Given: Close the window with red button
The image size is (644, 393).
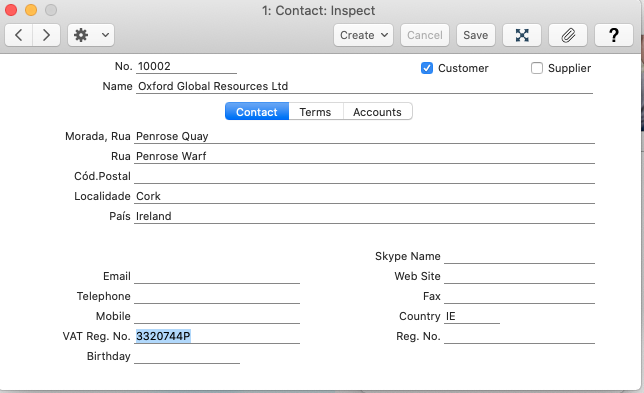Looking at the screenshot, I should tap(11, 10).
